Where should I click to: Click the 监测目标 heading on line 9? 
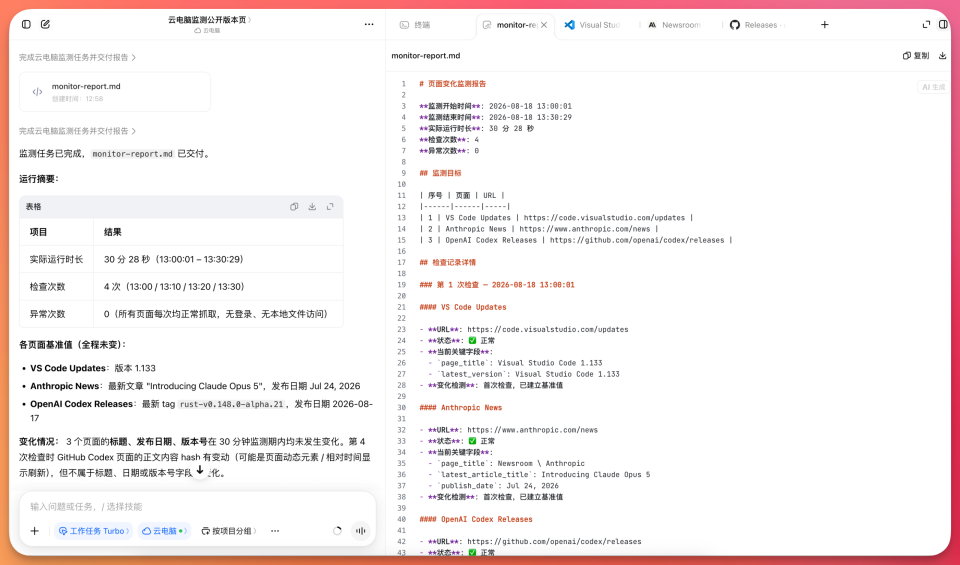pyautogui.click(x=440, y=173)
